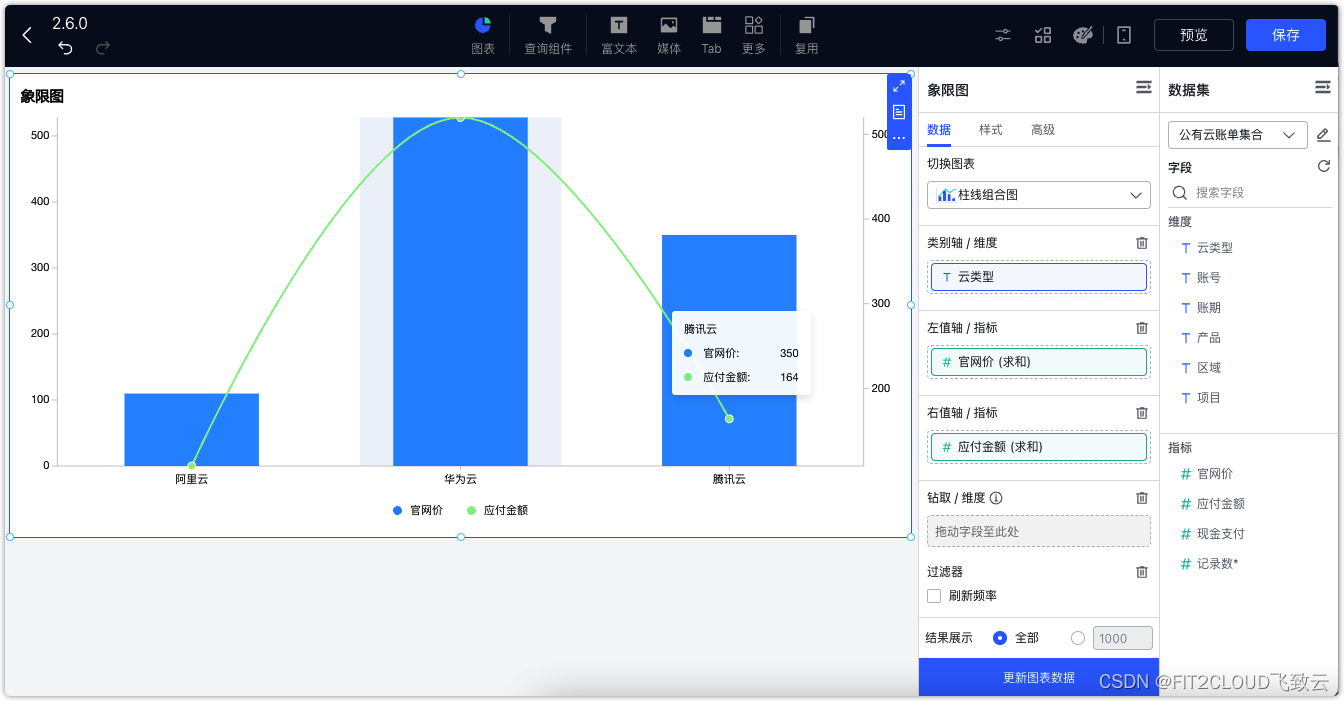Viewport: 1344px width, 701px height.
Task: Select the 全部 results radio button
Action: pos(1000,638)
